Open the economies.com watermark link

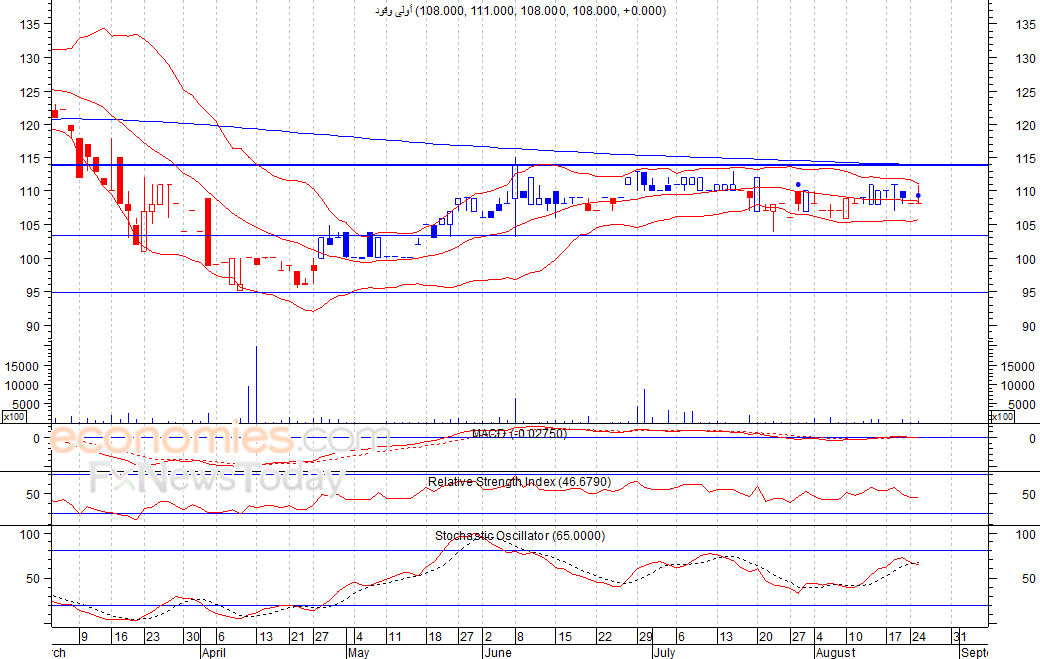coord(220,440)
